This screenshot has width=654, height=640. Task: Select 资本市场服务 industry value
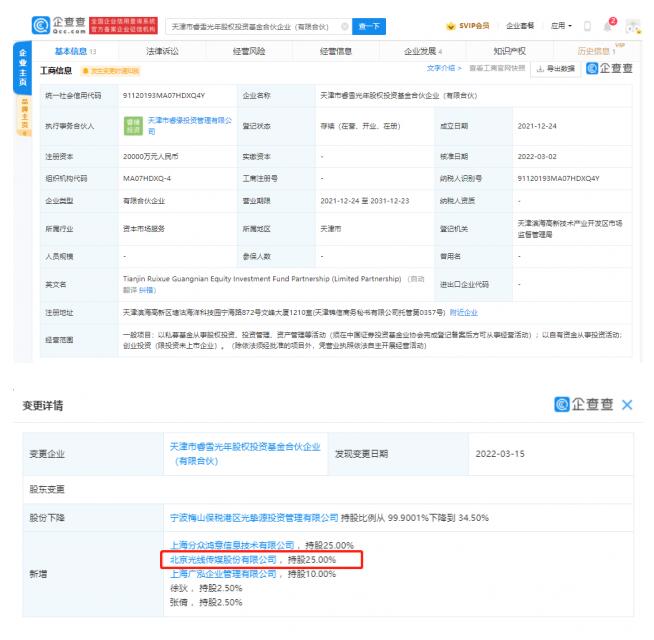(144, 229)
